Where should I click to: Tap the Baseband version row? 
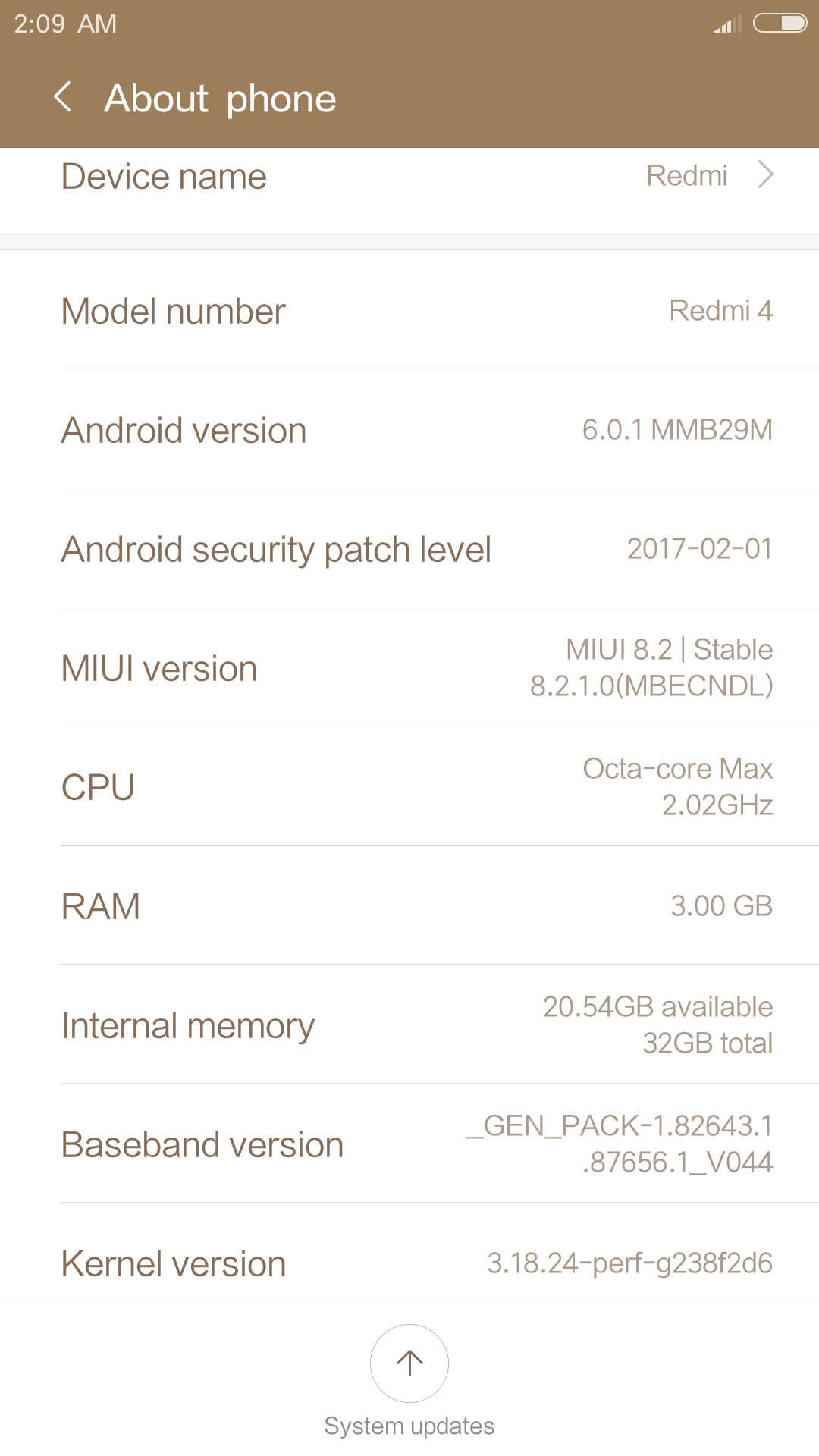point(409,1144)
